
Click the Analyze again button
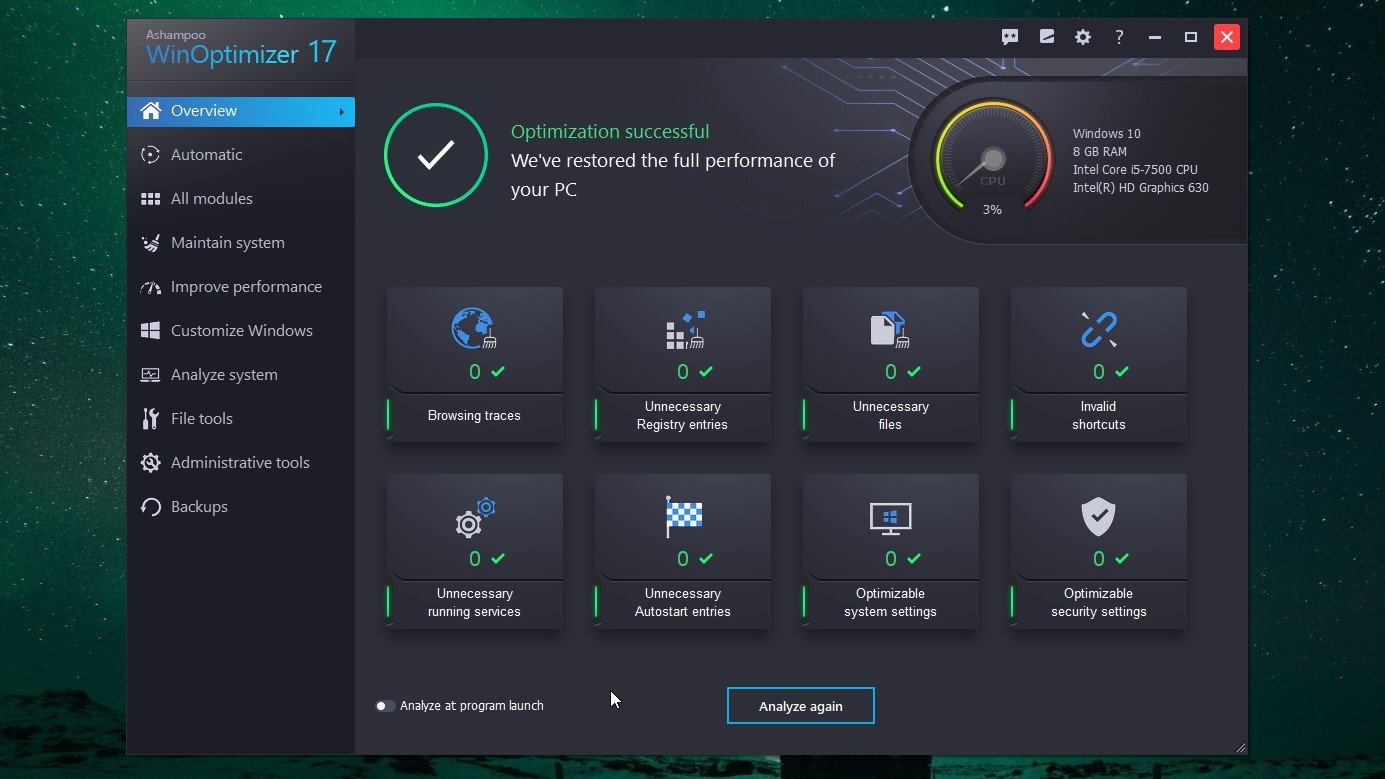click(x=800, y=706)
